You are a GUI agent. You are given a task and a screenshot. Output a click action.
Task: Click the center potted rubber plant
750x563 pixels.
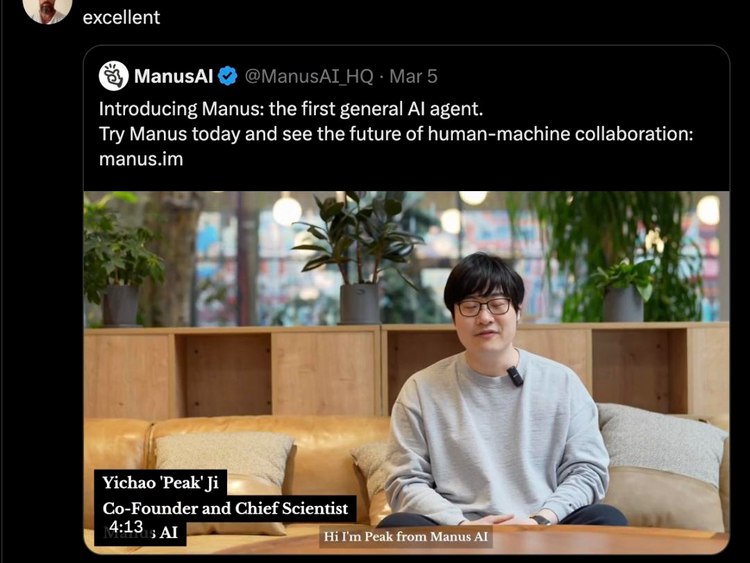click(359, 258)
